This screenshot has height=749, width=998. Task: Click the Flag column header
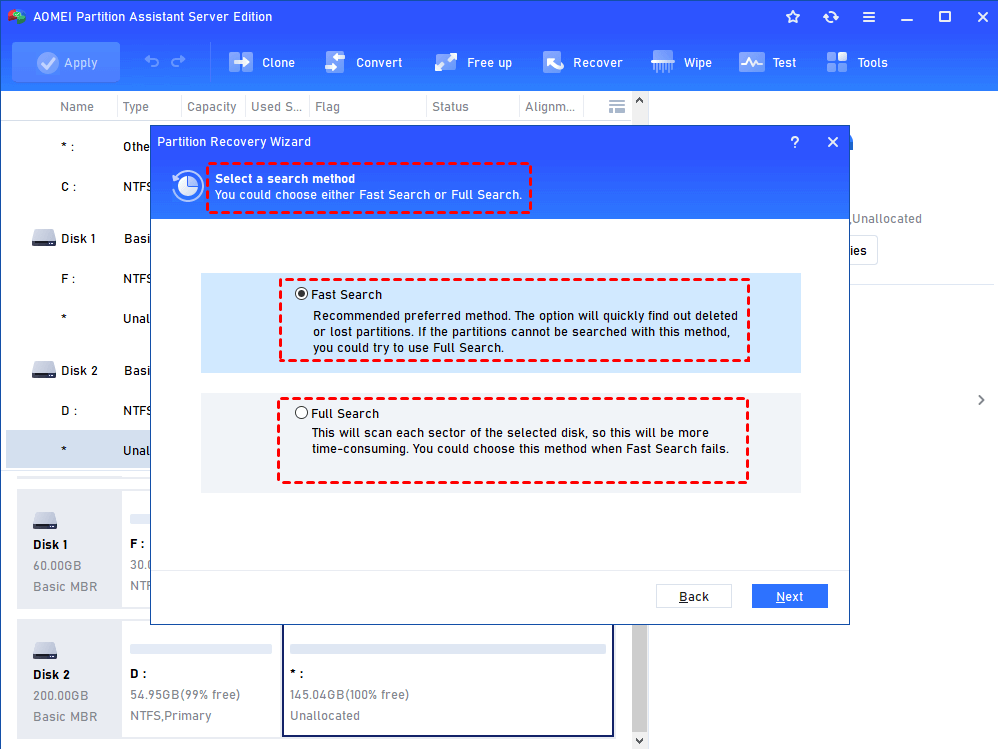[327, 107]
